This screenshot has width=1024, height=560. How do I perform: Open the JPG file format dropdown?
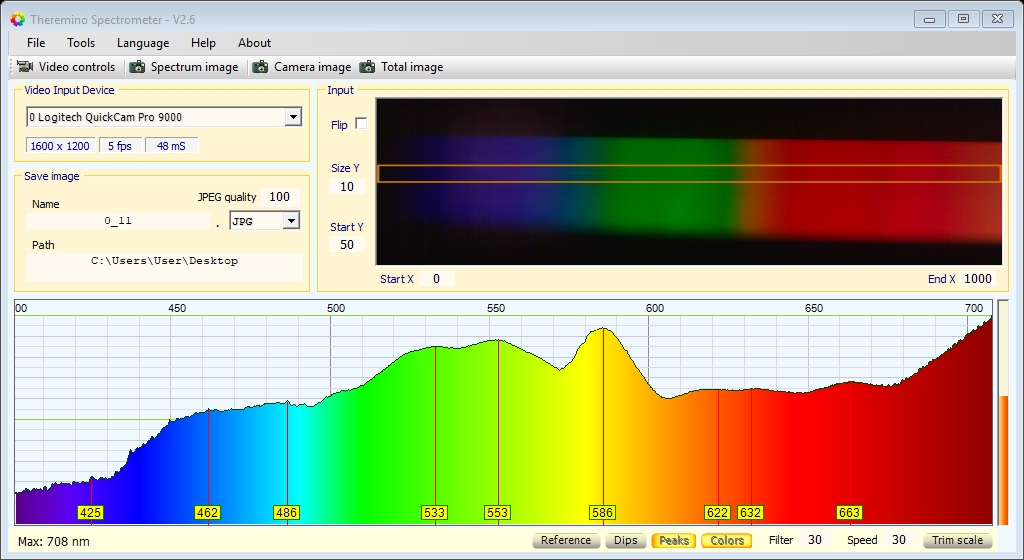coord(291,221)
